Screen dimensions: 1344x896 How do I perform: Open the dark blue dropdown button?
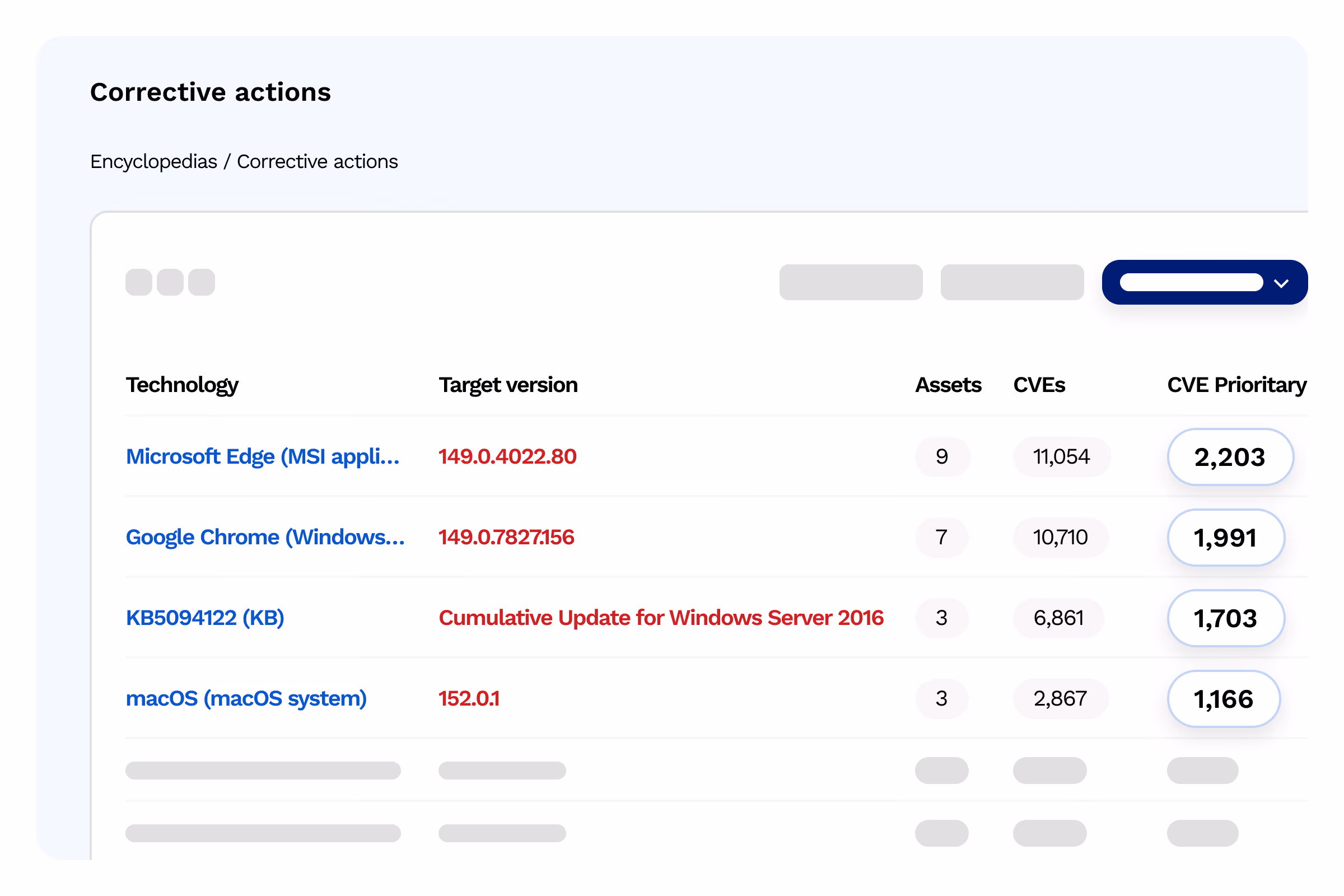1205,282
